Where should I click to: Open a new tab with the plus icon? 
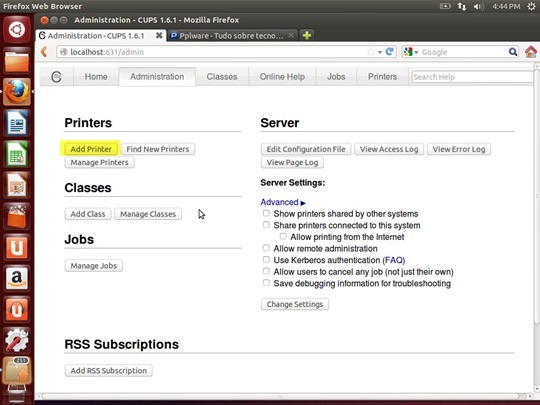[307, 35]
